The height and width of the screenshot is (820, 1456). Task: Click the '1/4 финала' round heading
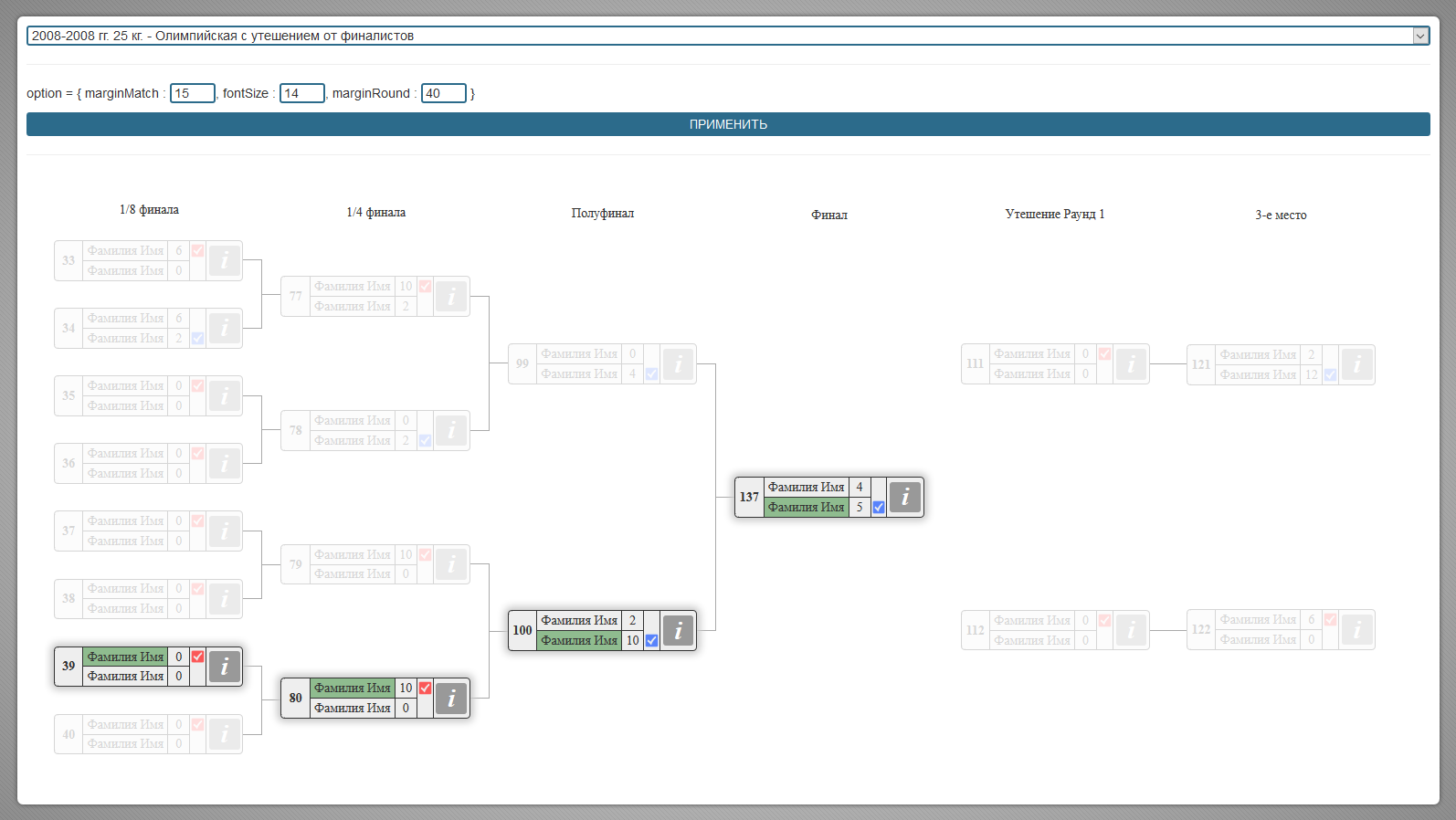[x=376, y=213]
